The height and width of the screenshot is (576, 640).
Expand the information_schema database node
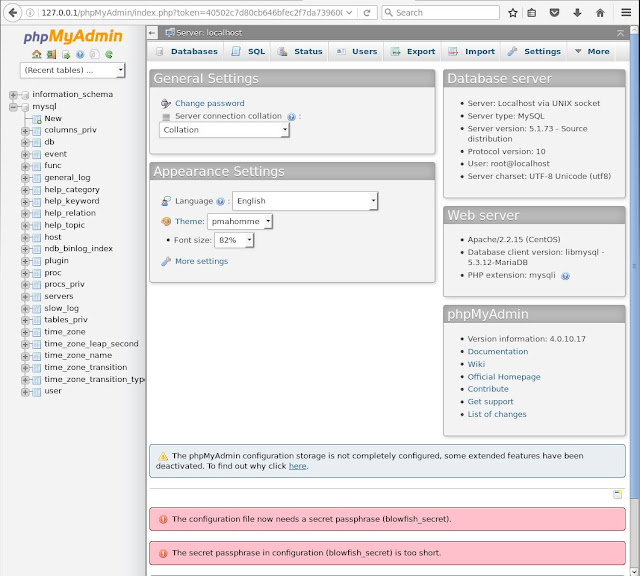coord(13,95)
